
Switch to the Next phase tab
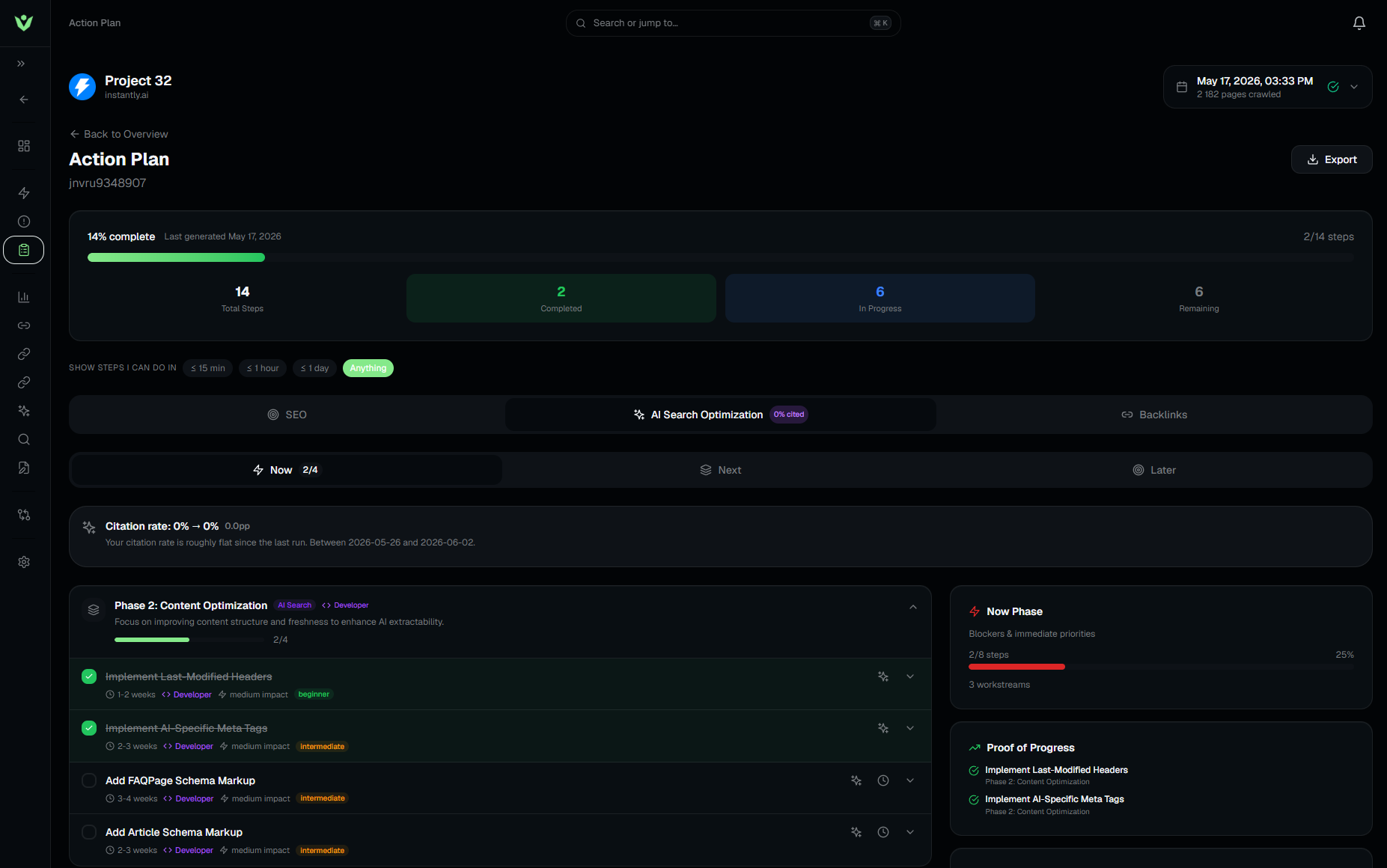click(721, 470)
